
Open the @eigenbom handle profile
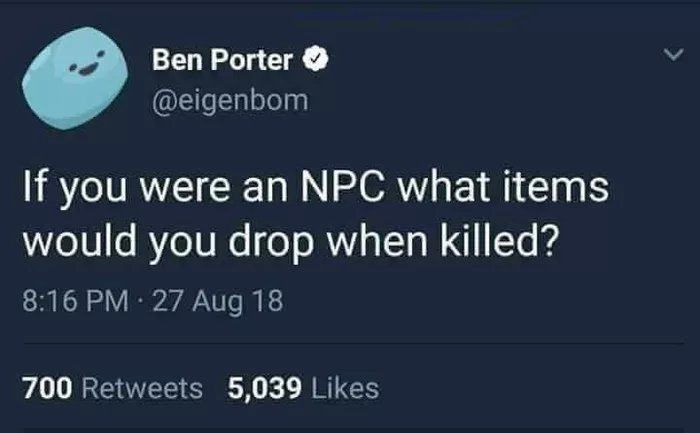[230, 100]
